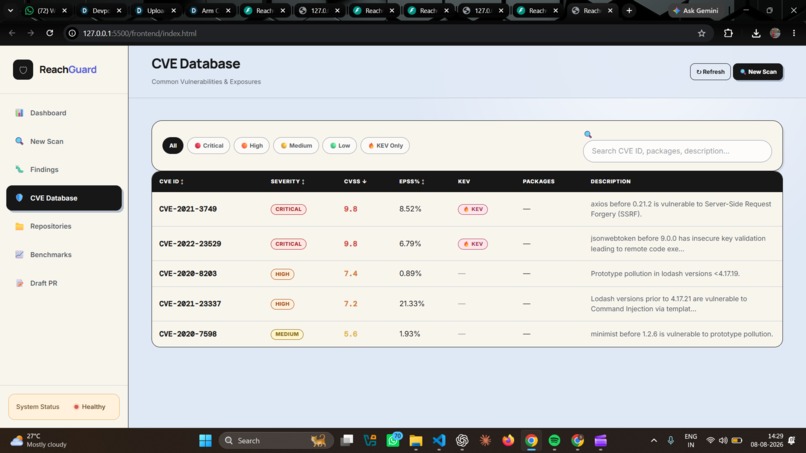Click the axios SSRF description text
The image size is (806, 453).
(681, 209)
